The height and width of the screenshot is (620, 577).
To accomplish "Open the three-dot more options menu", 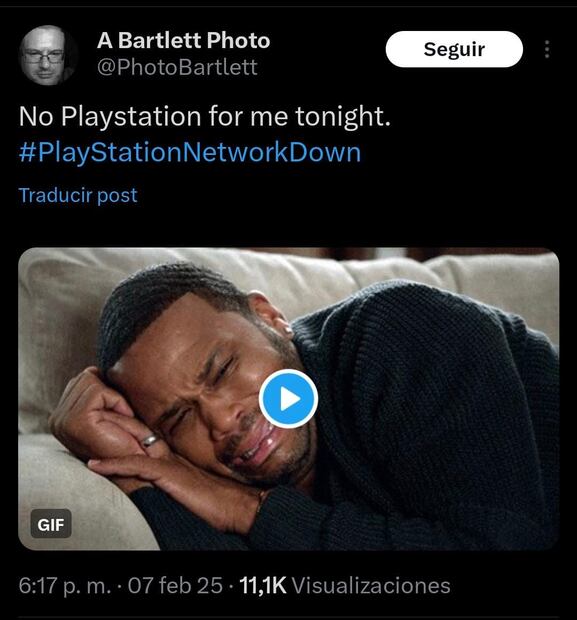I will (x=547, y=49).
